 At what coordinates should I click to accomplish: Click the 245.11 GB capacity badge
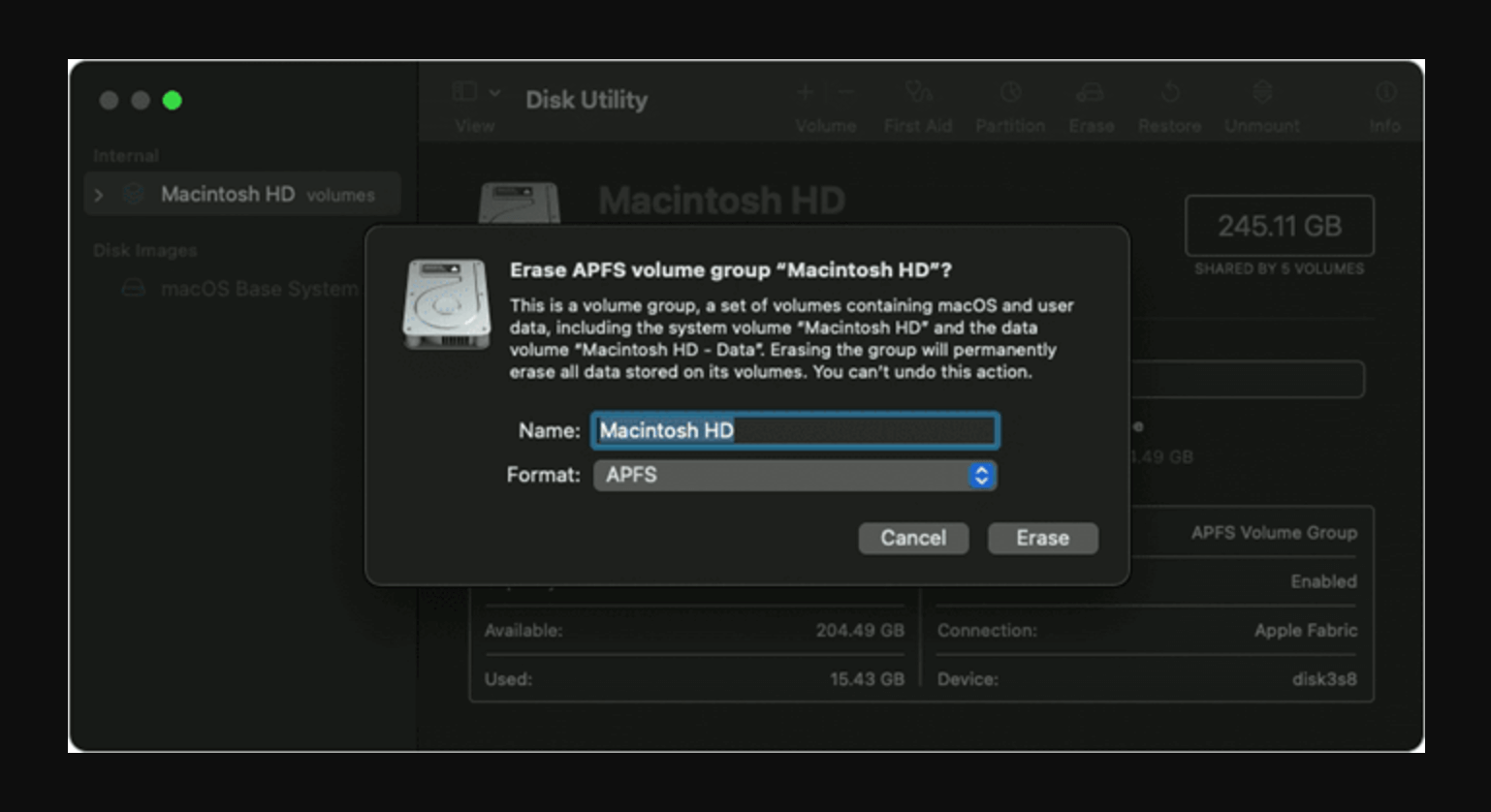click(1280, 225)
